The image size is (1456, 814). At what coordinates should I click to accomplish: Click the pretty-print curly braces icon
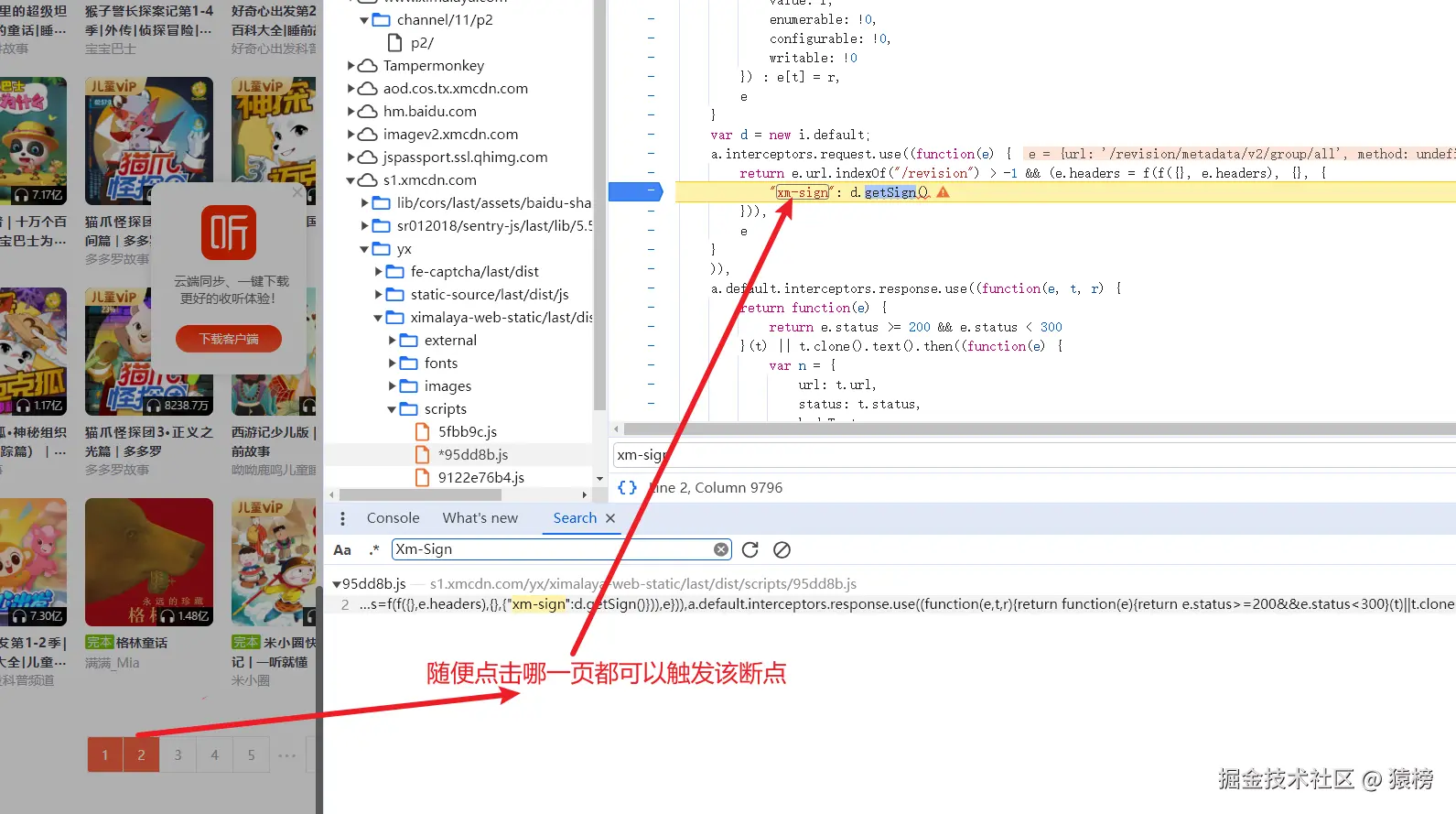627,487
